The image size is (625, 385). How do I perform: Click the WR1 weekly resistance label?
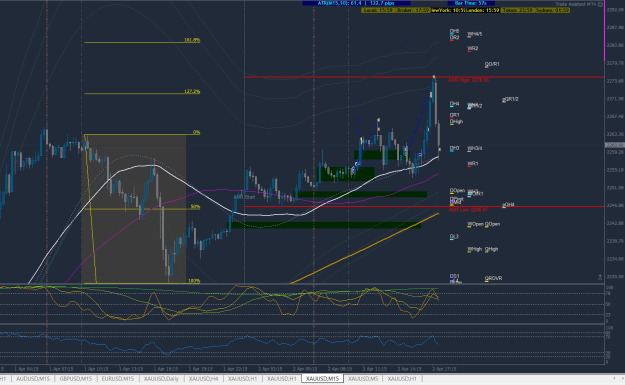coord(473,164)
